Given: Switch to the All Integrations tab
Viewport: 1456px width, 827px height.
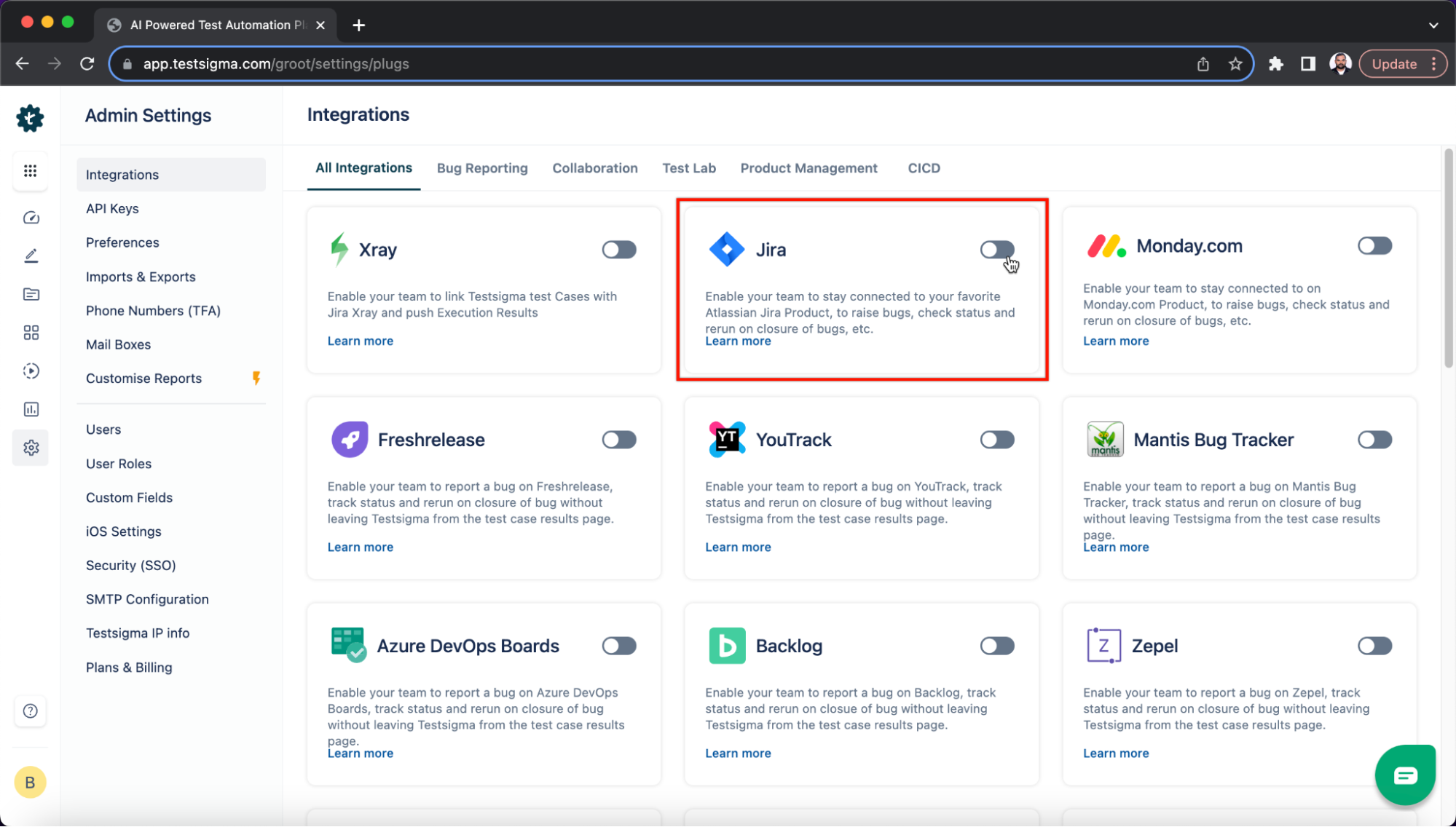Looking at the screenshot, I should (x=363, y=168).
